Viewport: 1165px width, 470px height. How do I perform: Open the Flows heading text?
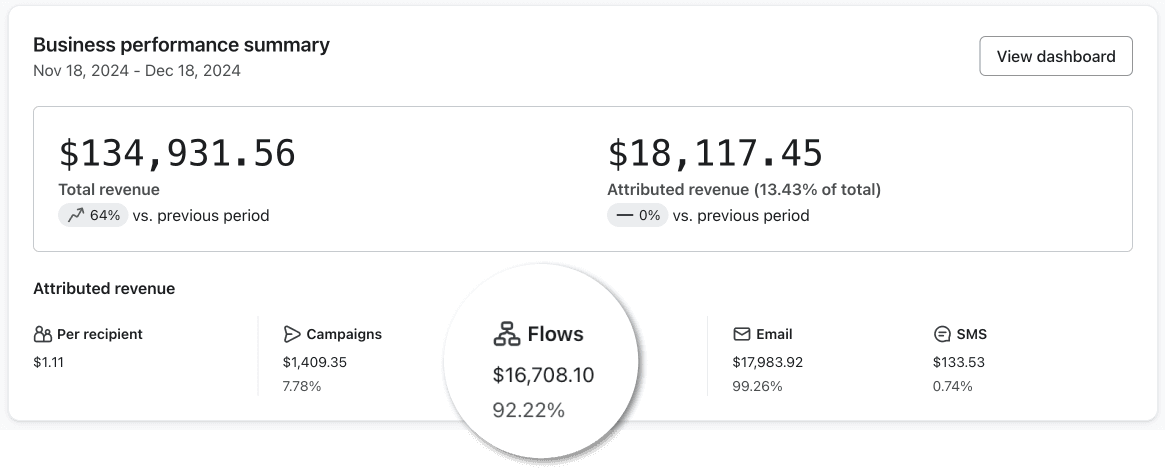(556, 334)
